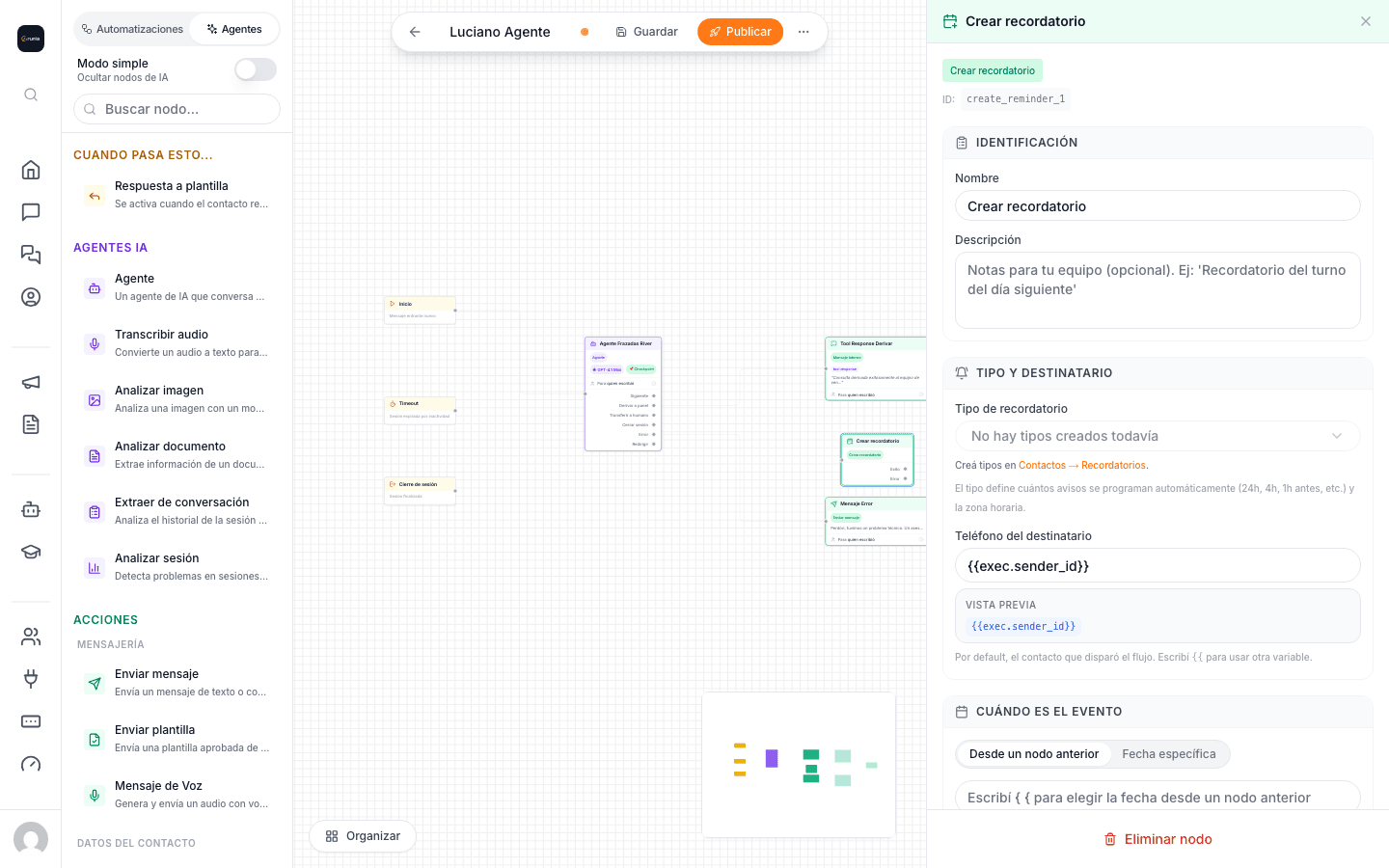Click the Agente node robot icon
1389x868 pixels.
[x=95, y=287]
